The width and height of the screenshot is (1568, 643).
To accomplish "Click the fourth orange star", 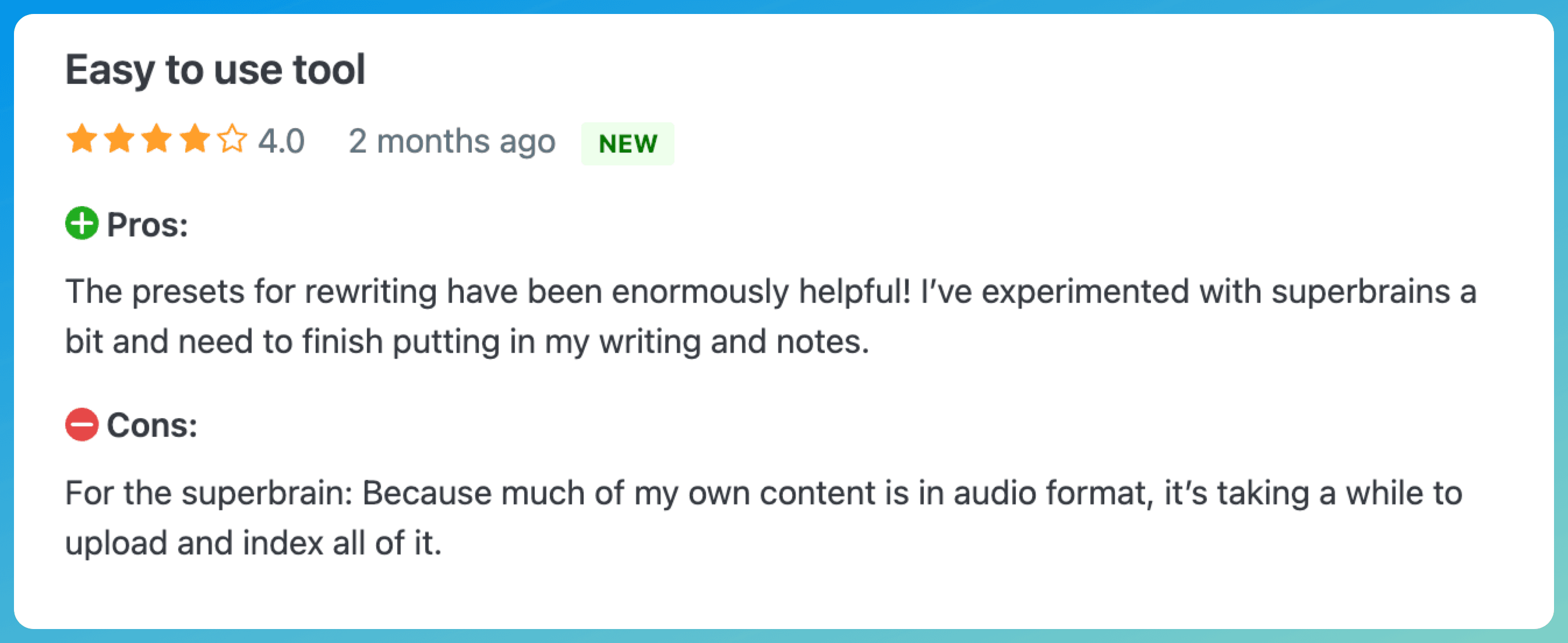I will [x=195, y=139].
